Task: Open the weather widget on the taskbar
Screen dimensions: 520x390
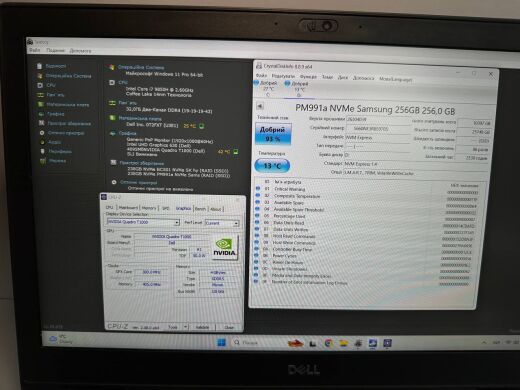Action: (x=60, y=339)
